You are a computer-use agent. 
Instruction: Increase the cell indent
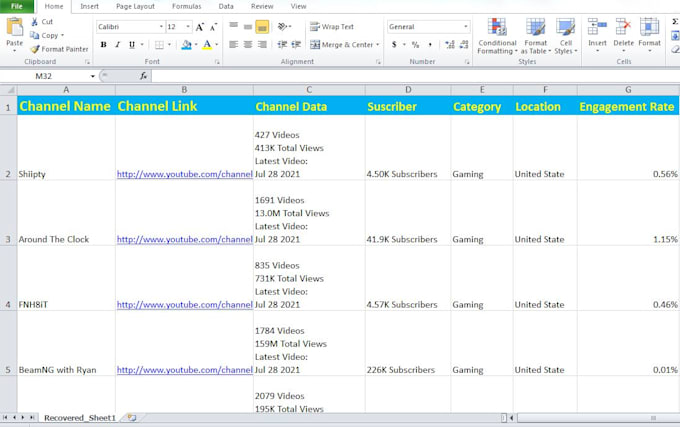tap(296, 44)
